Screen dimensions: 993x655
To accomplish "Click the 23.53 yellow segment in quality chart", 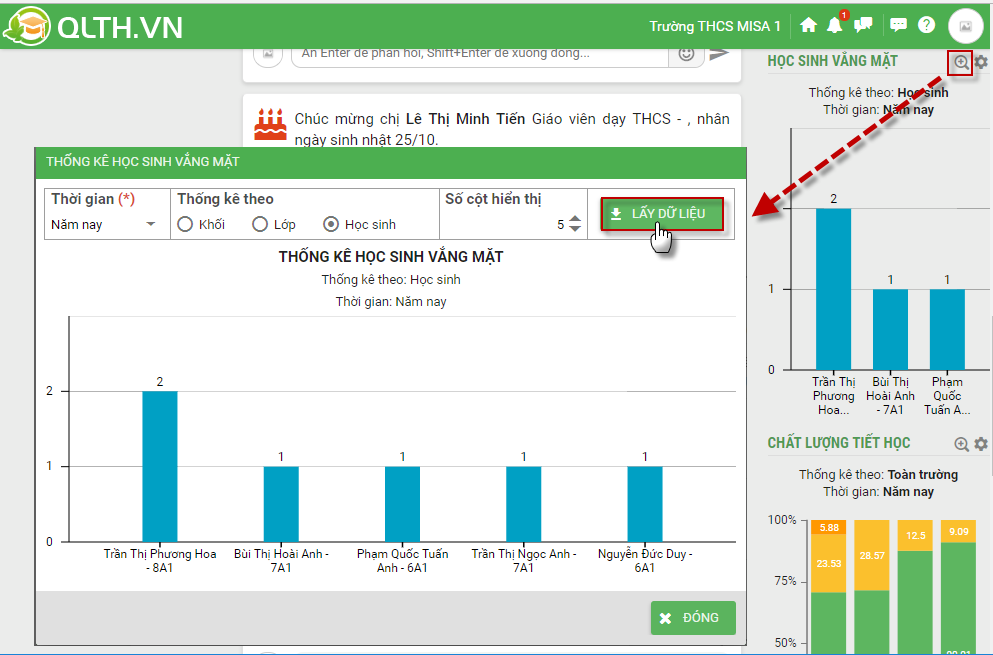I will pyautogui.click(x=828, y=564).
